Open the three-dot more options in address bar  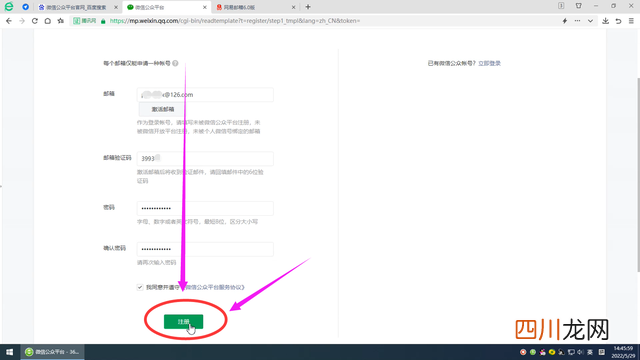point(577,21)
